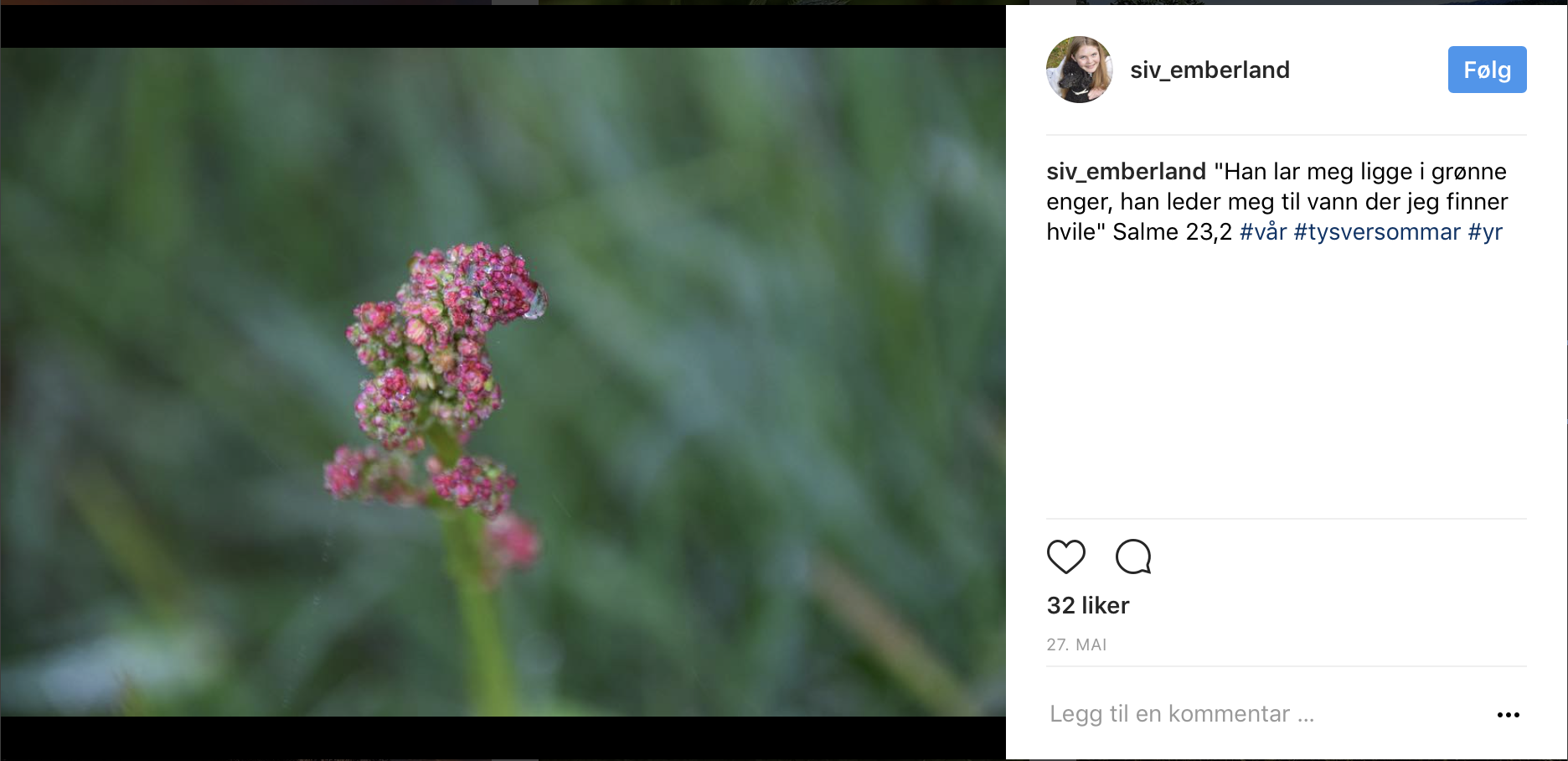Open the siv_emberland username in the header

pyautogui.click(x=1210, y=70)
